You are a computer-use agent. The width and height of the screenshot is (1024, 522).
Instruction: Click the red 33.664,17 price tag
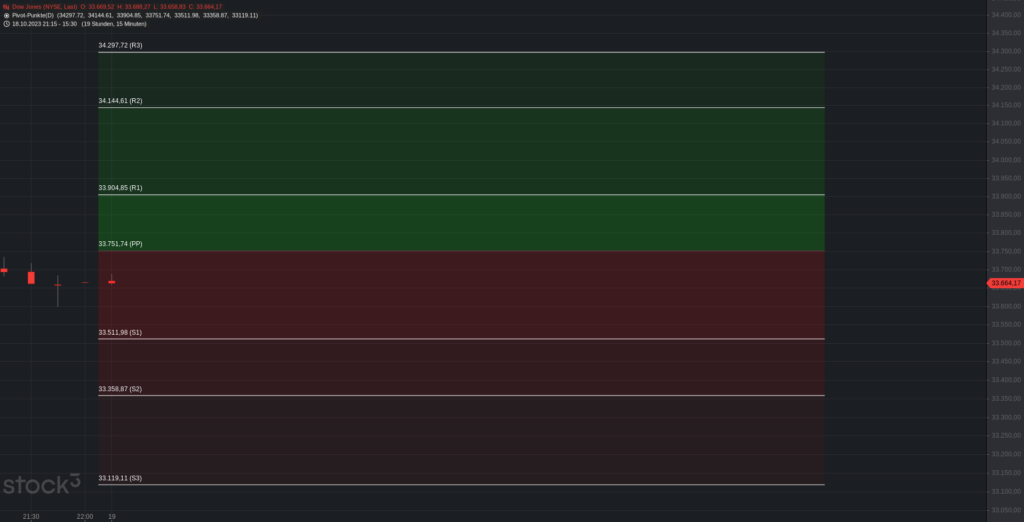coord(1006,283)
